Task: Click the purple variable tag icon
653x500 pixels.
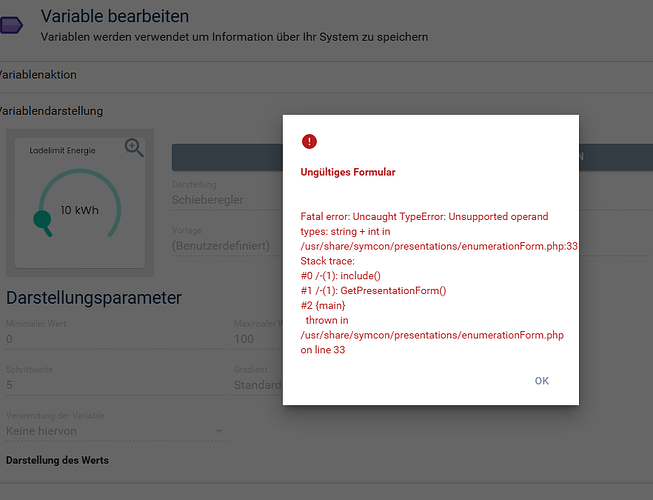Action: [x=12, y=24]
